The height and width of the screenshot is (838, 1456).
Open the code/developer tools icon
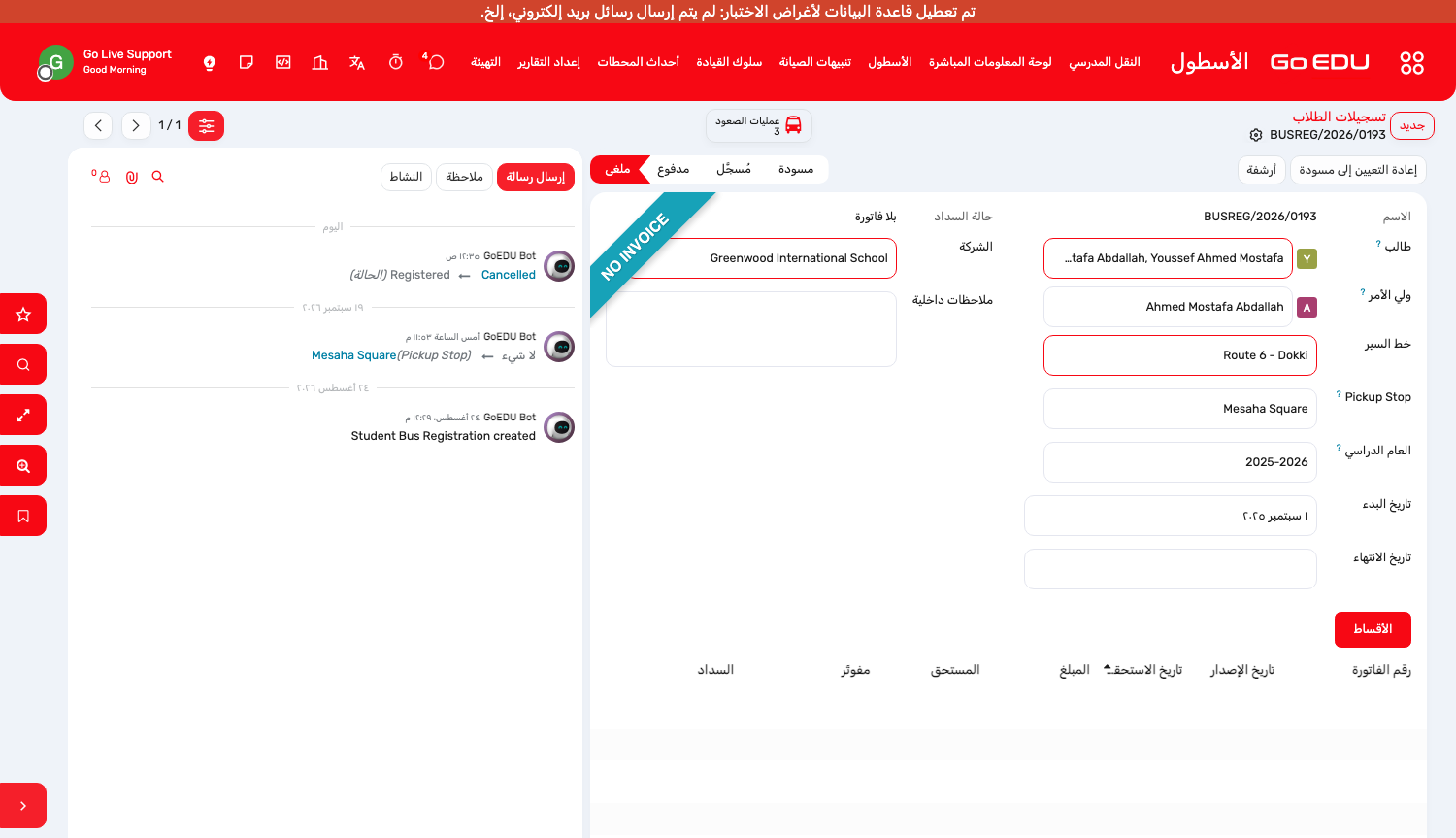click(x=283, y=62)
